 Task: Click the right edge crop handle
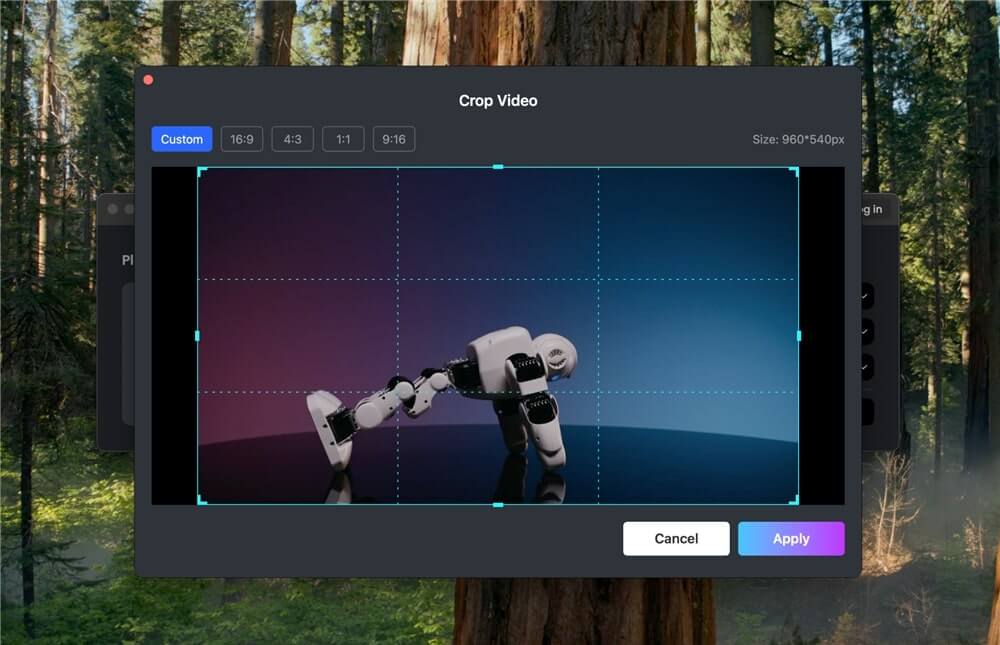tap(799, 336)
